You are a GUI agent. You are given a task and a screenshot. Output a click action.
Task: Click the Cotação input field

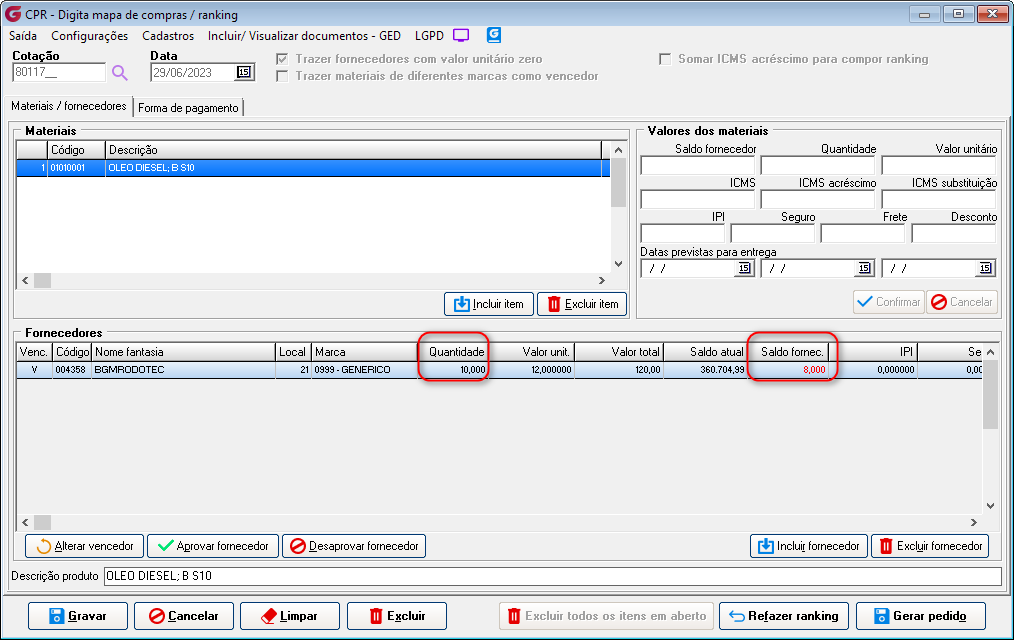point(59,72)
